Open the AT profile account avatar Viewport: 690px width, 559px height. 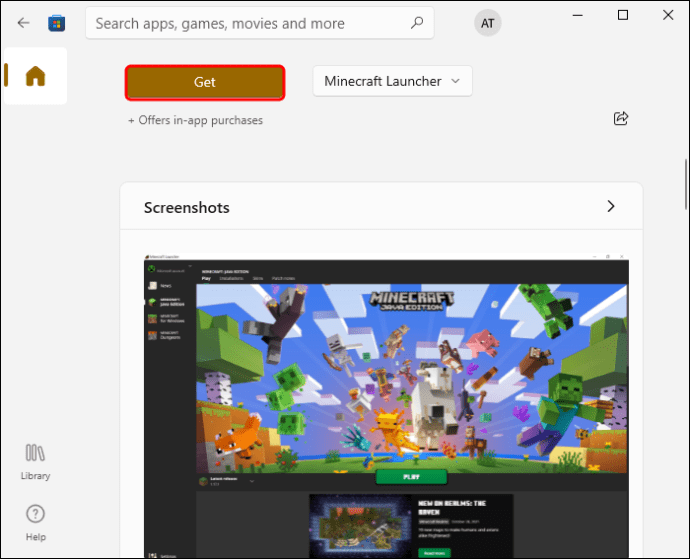coord(487,23)
